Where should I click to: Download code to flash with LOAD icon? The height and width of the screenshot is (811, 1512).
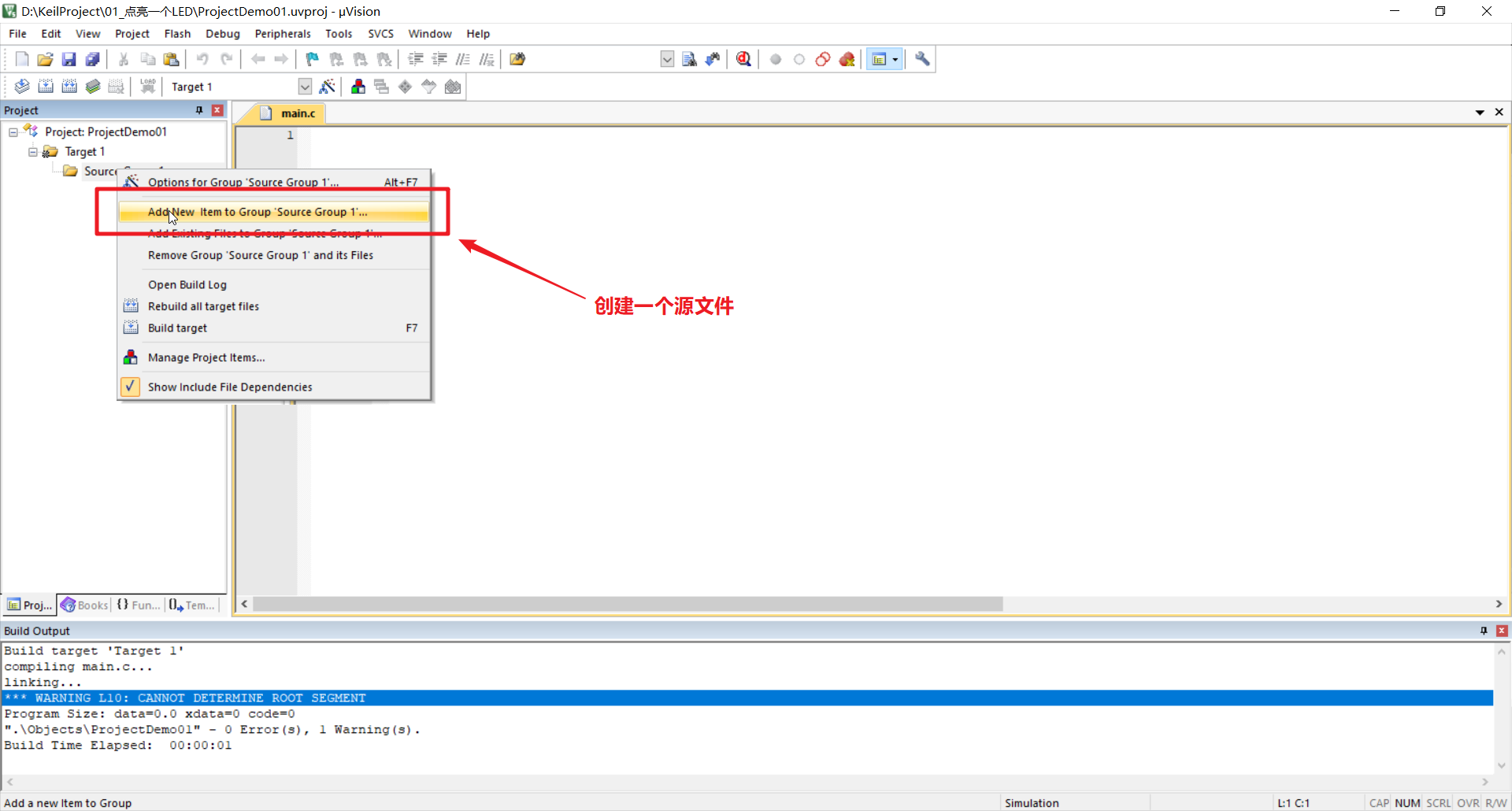[x=147, y=87]
